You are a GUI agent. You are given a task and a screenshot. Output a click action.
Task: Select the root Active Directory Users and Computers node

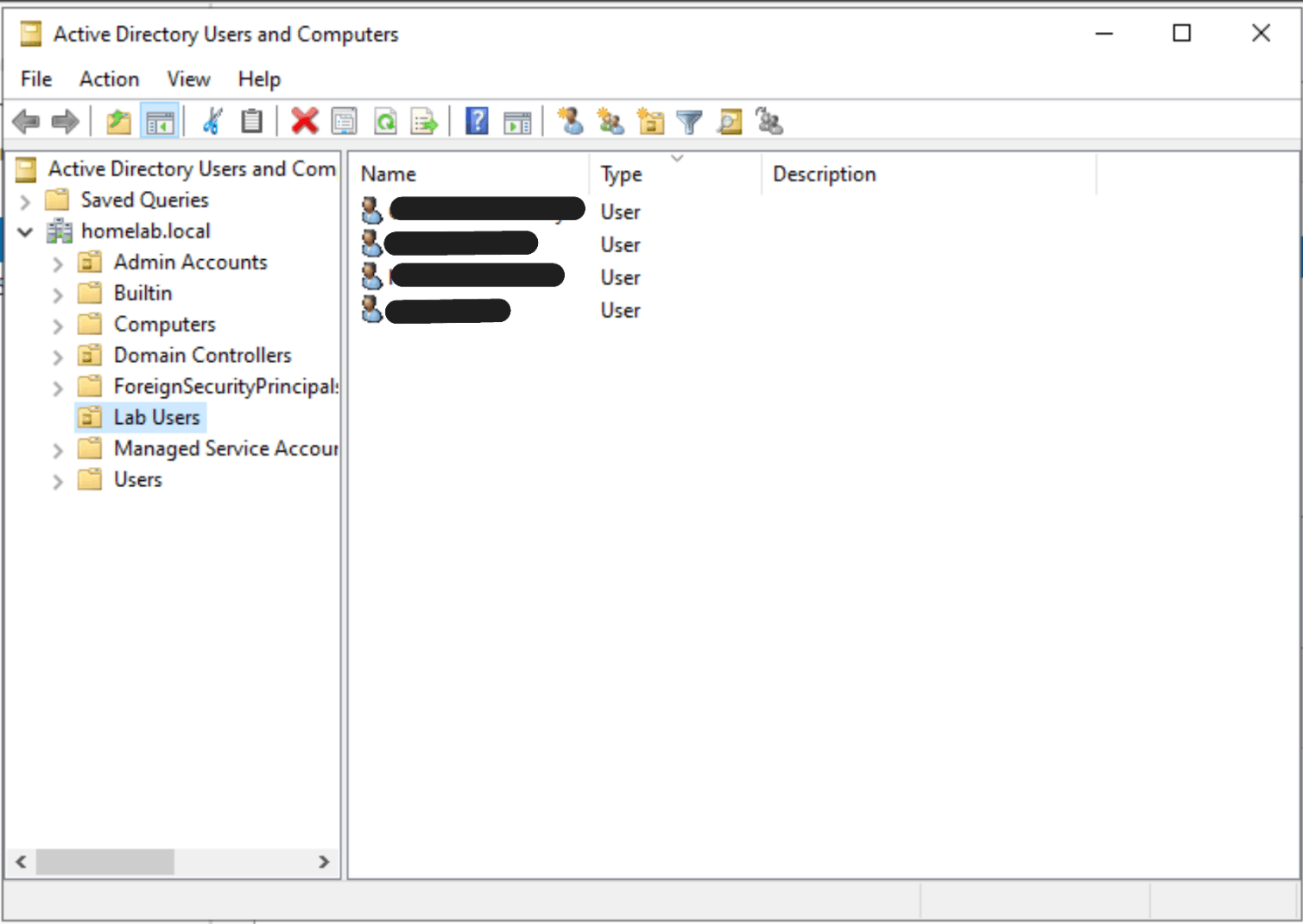(x=192, y=169)
